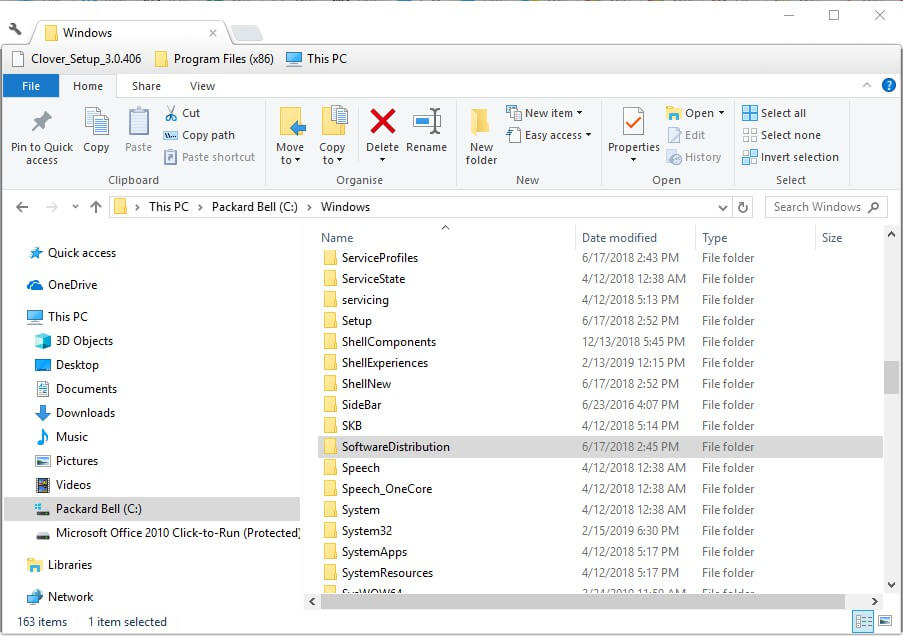Close the Windows tab
Image resolution: width=903 pixels, height=636 pixels.
[x=213, y=33]
